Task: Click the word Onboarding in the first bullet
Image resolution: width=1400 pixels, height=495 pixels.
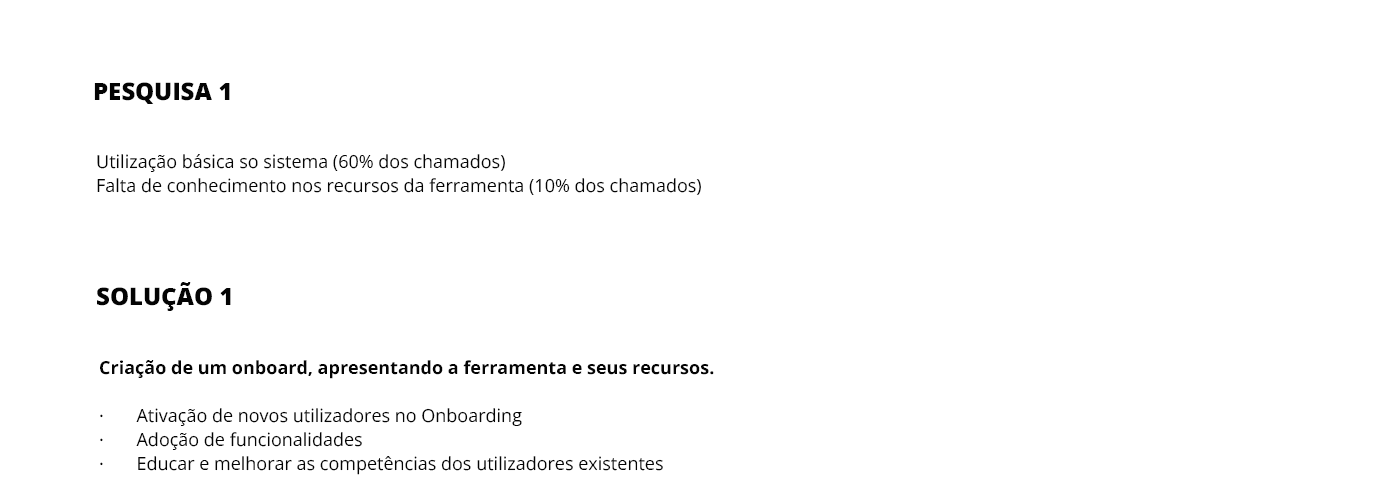Action: coord(471,416)
